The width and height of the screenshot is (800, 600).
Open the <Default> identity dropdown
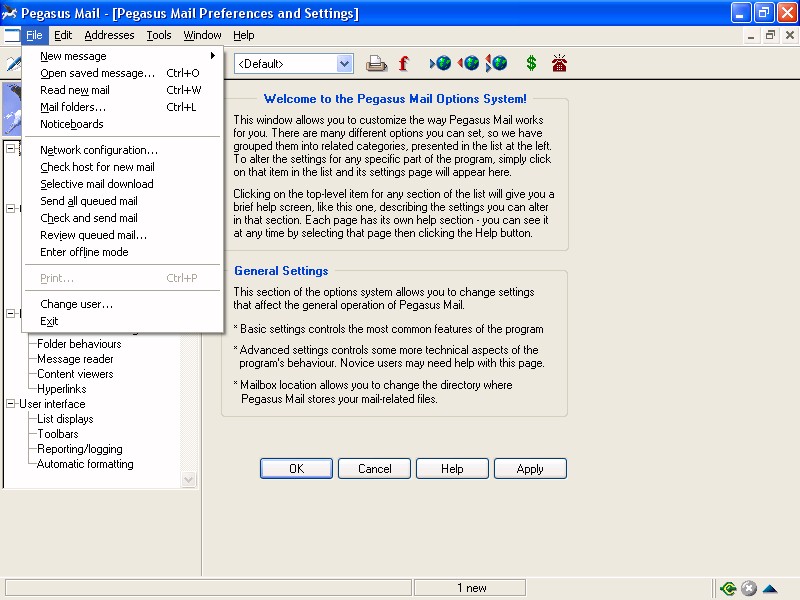[345, 64]
